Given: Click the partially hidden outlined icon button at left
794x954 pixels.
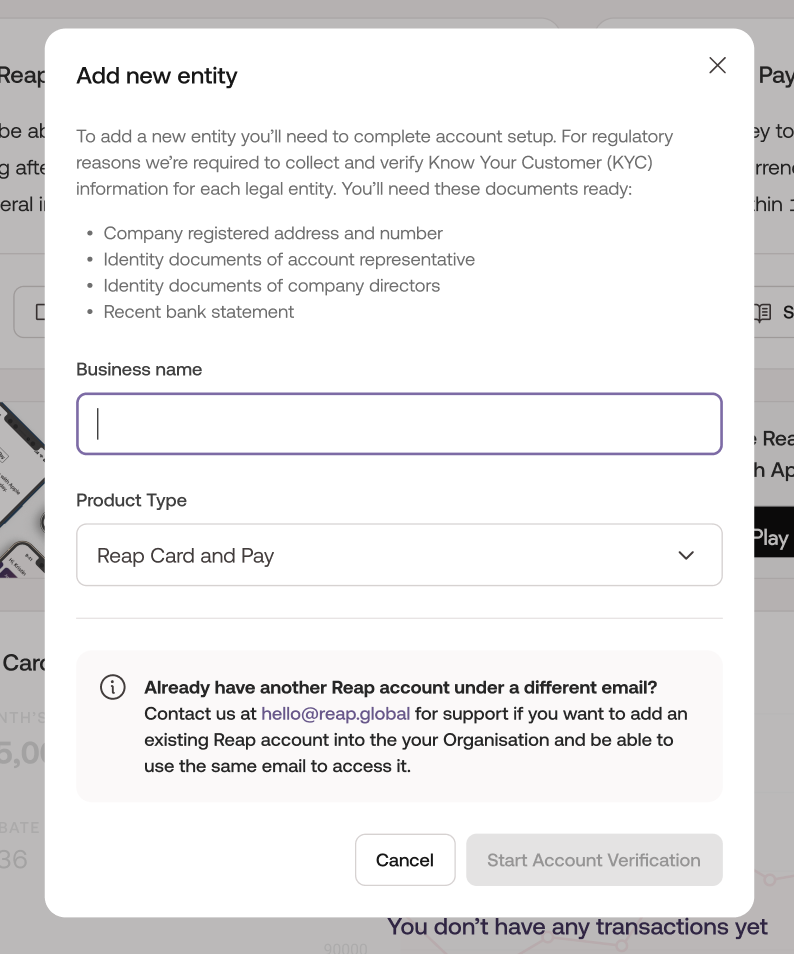Looking at the screenshot, I should tap(29, 312).
